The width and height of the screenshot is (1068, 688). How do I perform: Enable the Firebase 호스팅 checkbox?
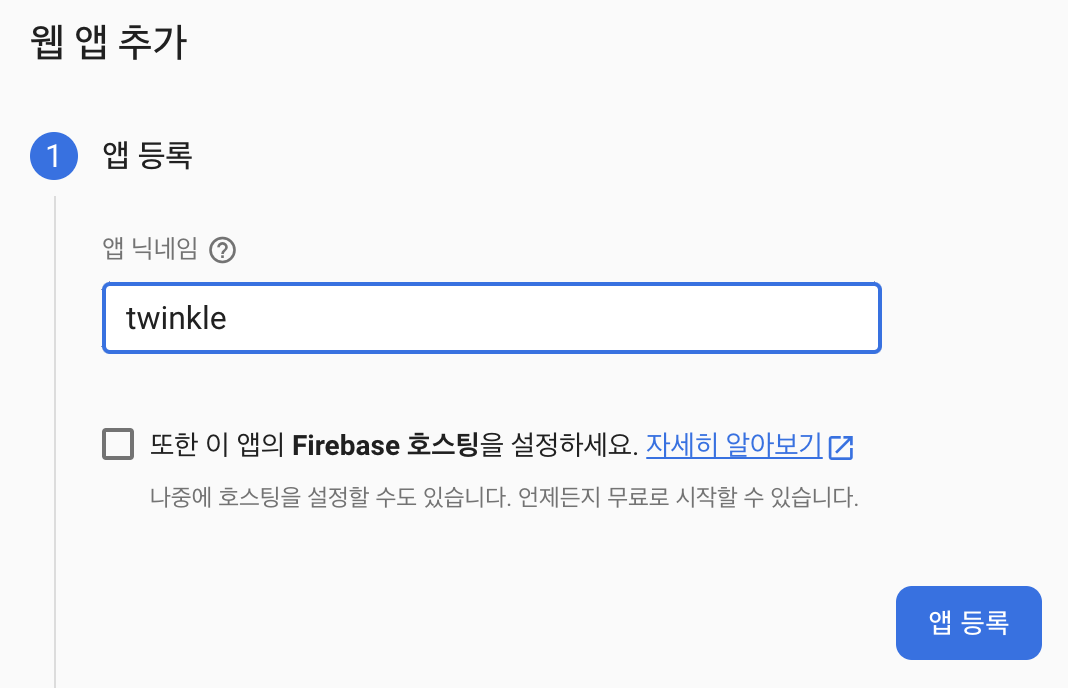pos(118,444)
